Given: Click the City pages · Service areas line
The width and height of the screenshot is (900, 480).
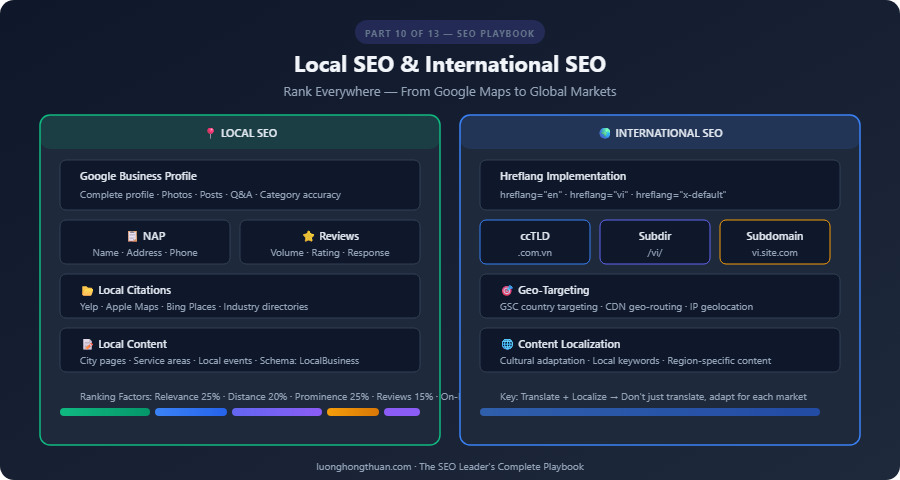Looking at the screenshot, I should pos(219,361).
